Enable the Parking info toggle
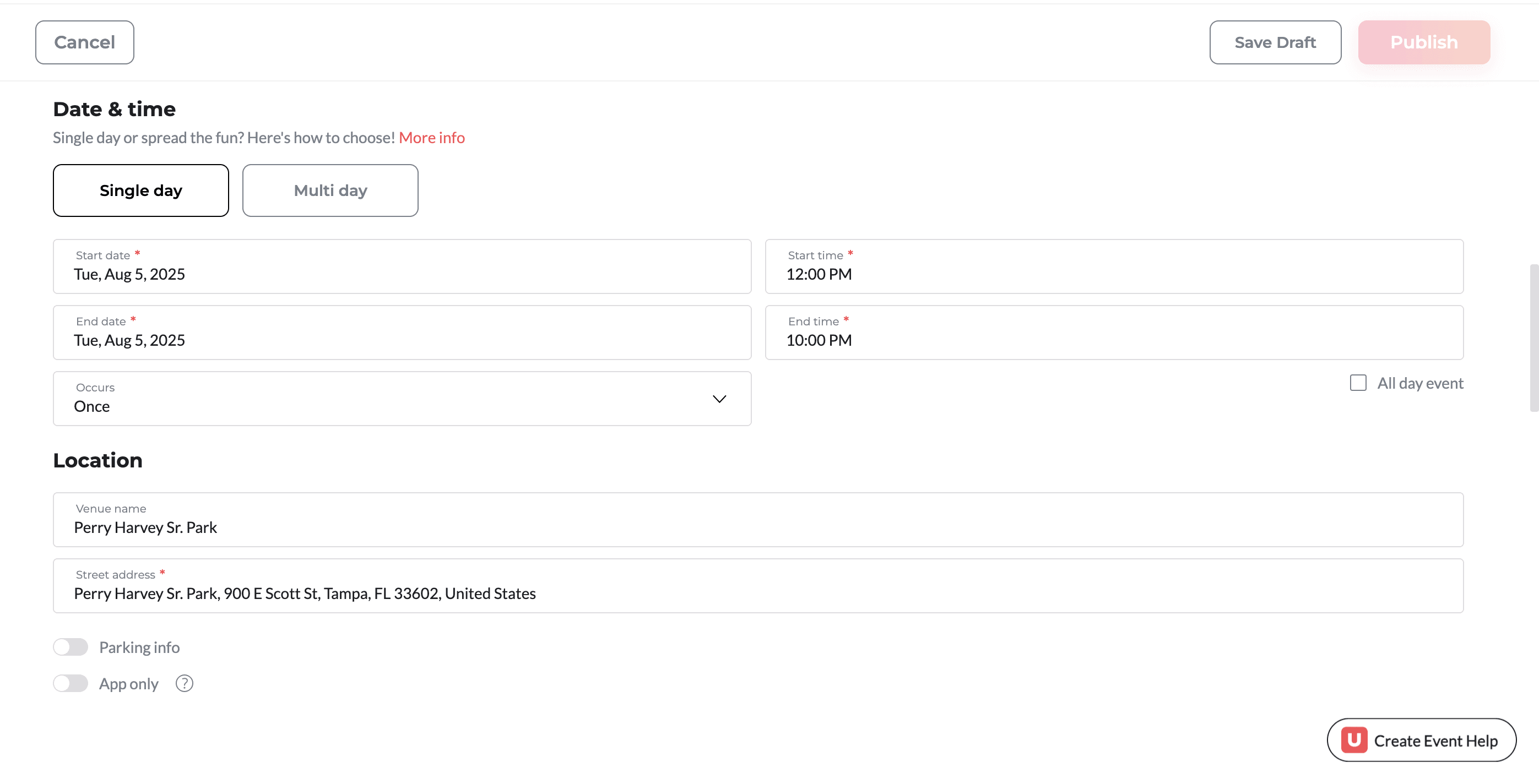 (71, 647)
